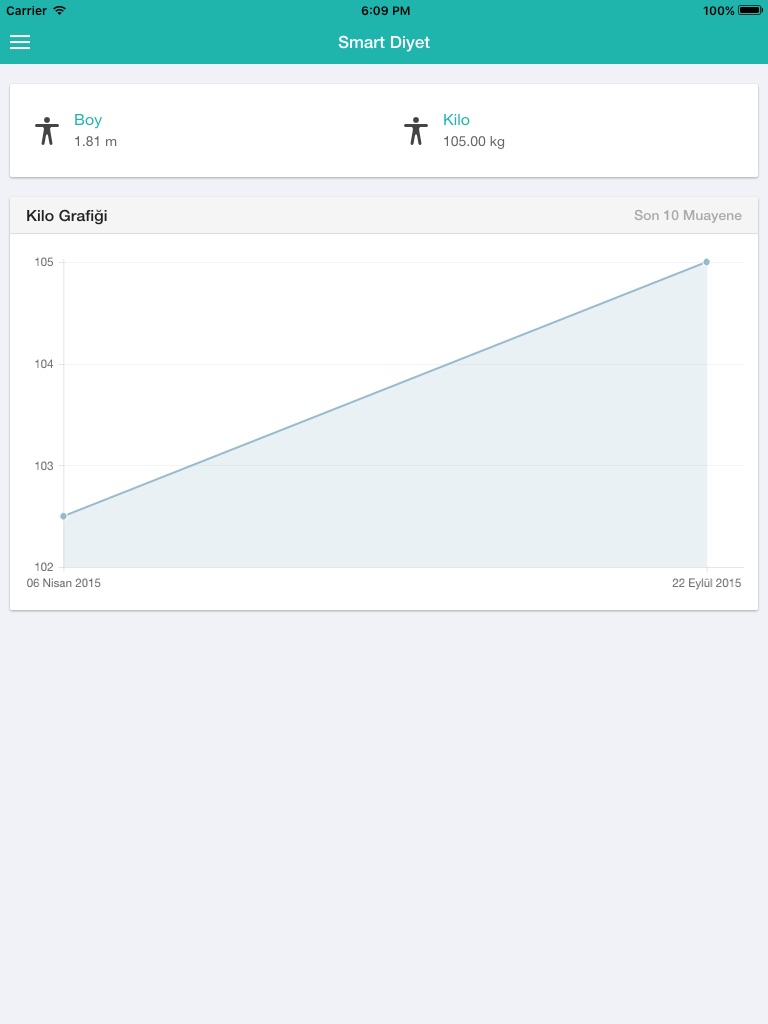
Task: Tap the body icon beside Boy
Action: 47,131
